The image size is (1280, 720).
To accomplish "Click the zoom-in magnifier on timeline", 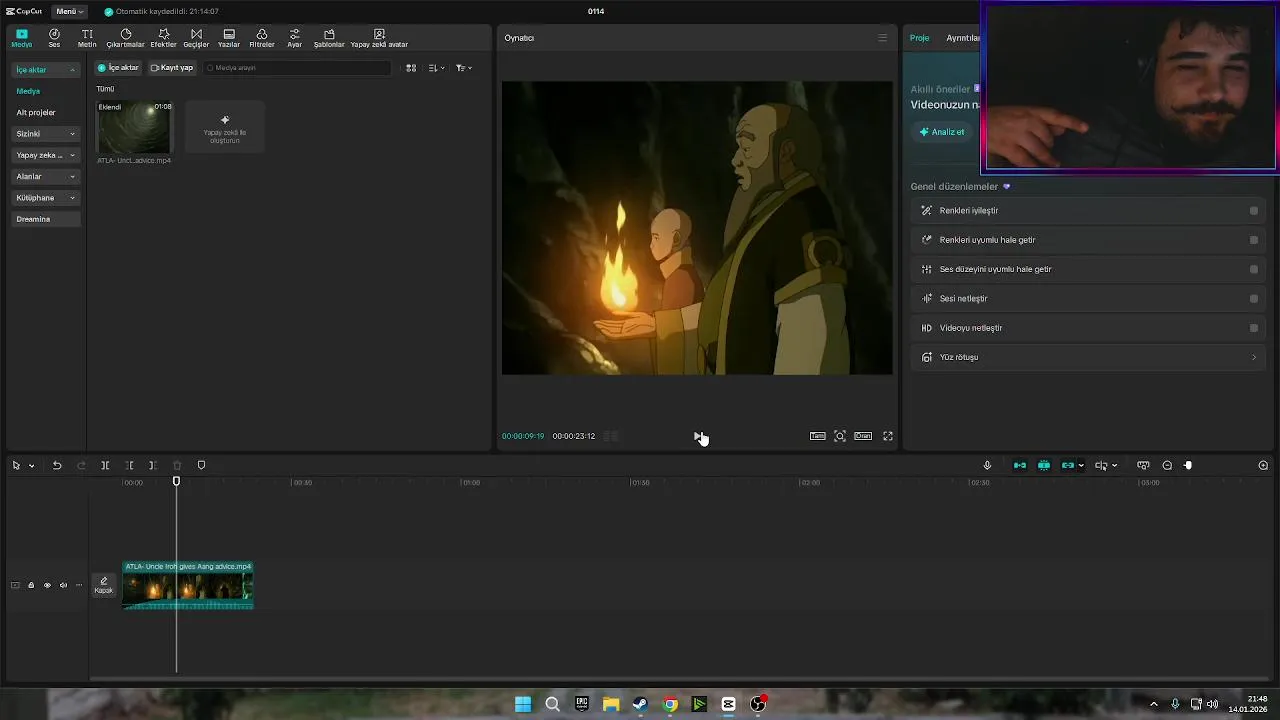I will point(1263,465).
